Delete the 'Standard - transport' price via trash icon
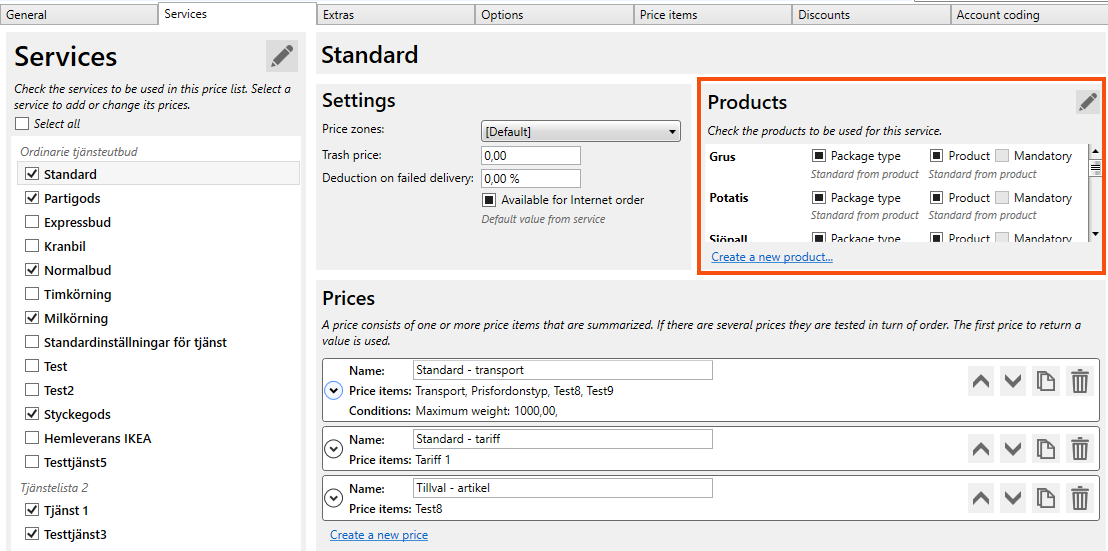Screen dimensions: 1108x551 (1079, 381)
